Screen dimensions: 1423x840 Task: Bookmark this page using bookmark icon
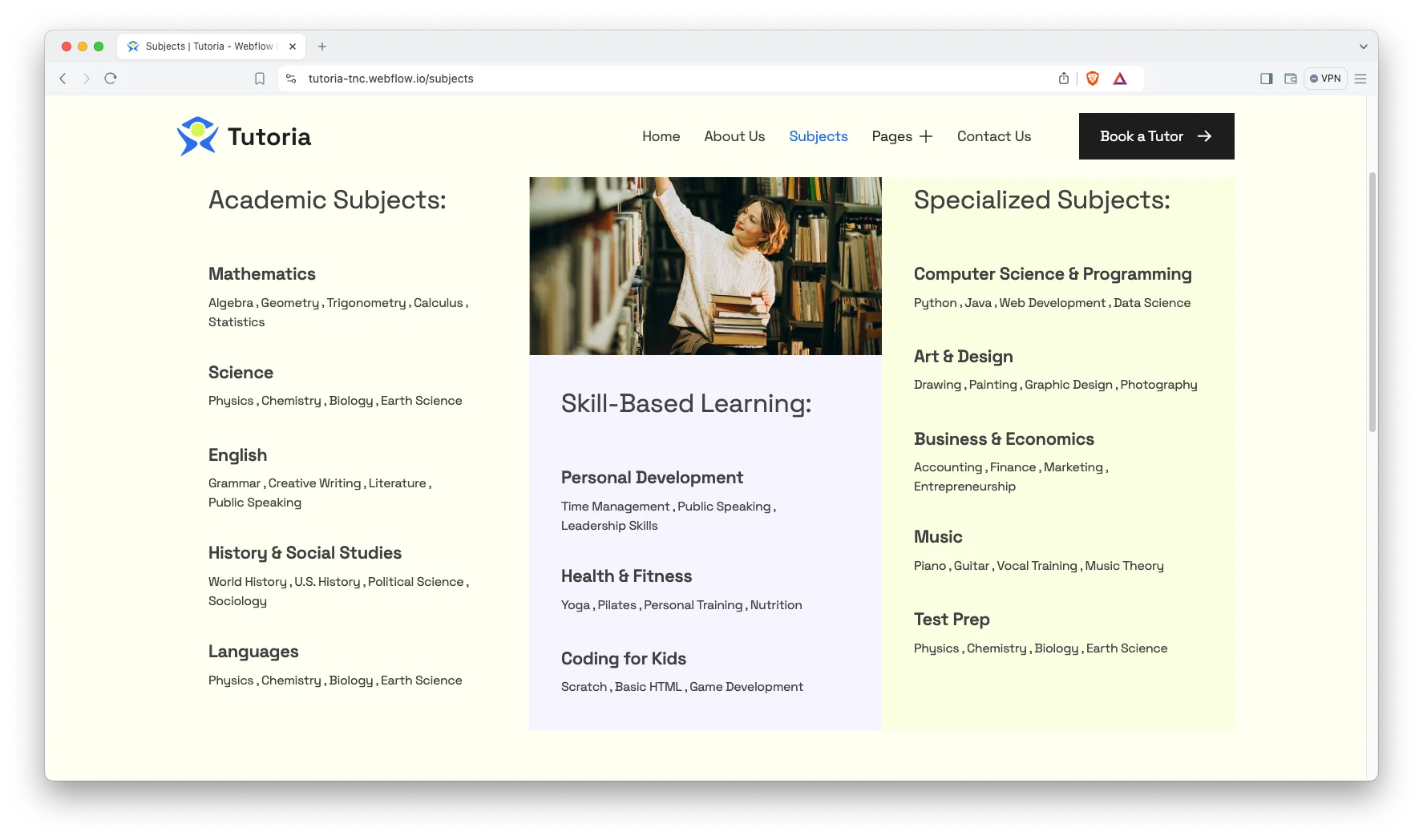260,79
